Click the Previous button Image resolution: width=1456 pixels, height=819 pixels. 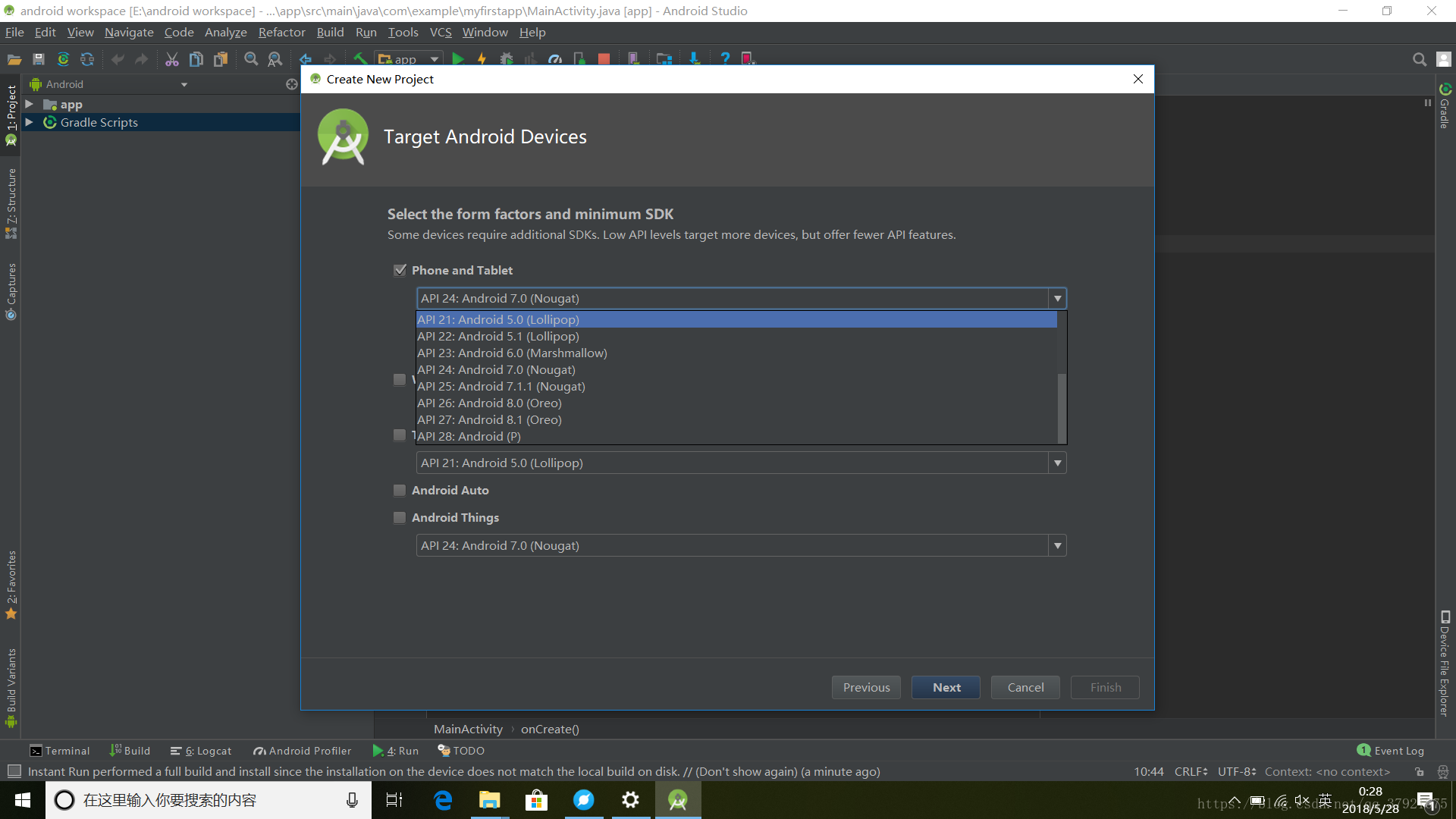(x=866, y=687)
